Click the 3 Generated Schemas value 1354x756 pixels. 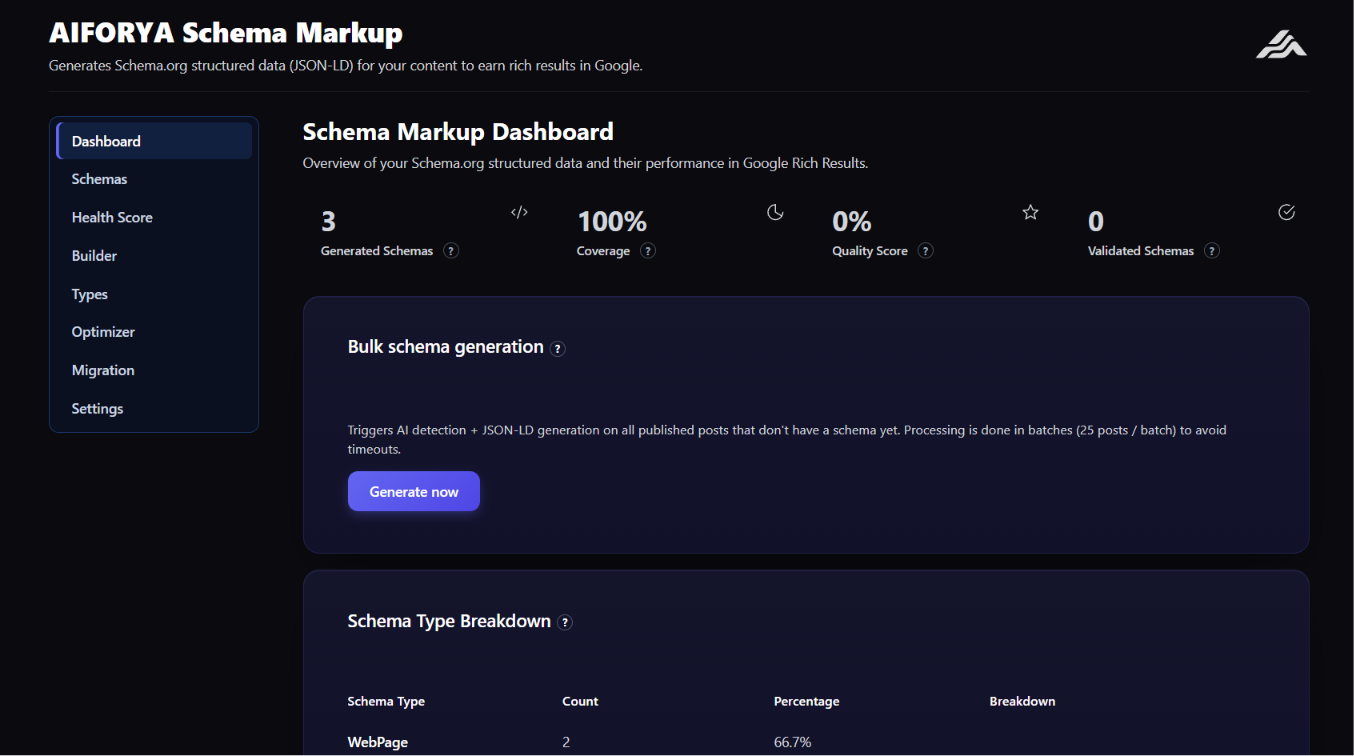coord(328,221)
